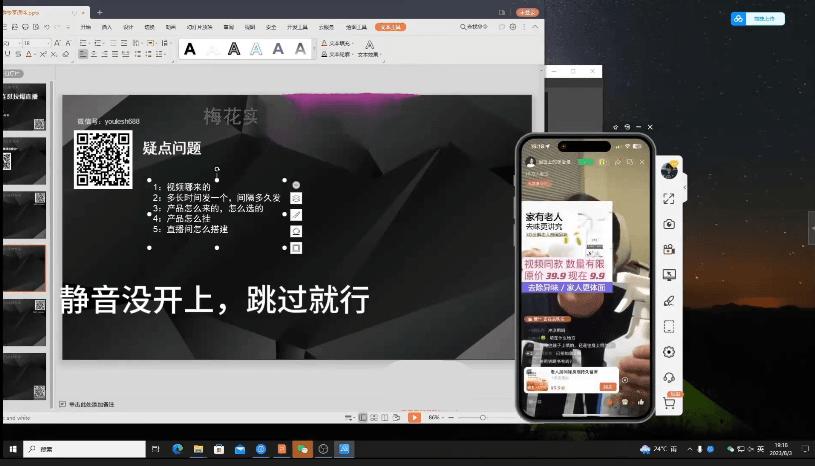Image resolution: width=815 pixels, height=466 pixels.
Task: Click the pen icon beside the text box
Action: 296,215
